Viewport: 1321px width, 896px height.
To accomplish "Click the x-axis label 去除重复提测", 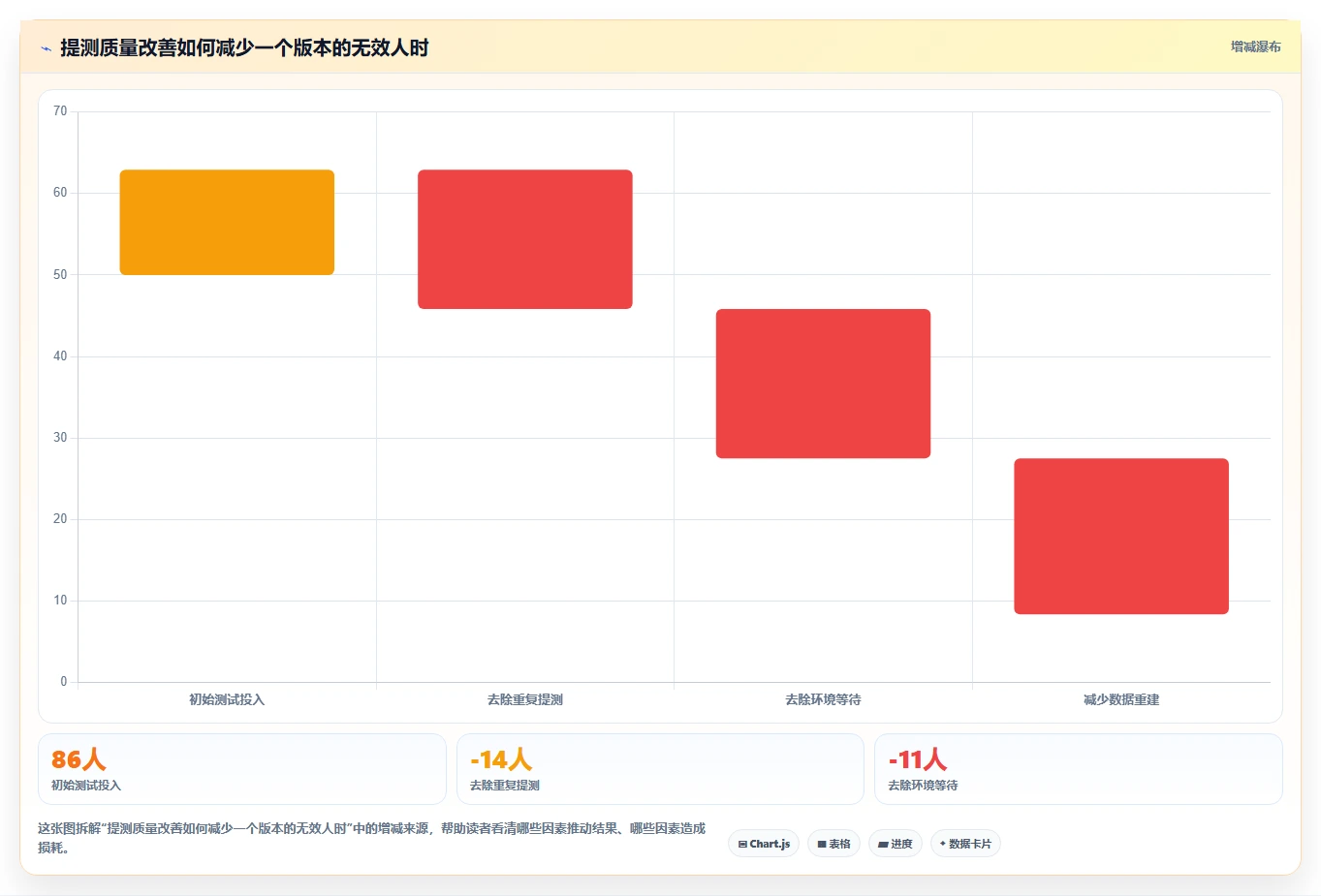I will pos(525,699).
